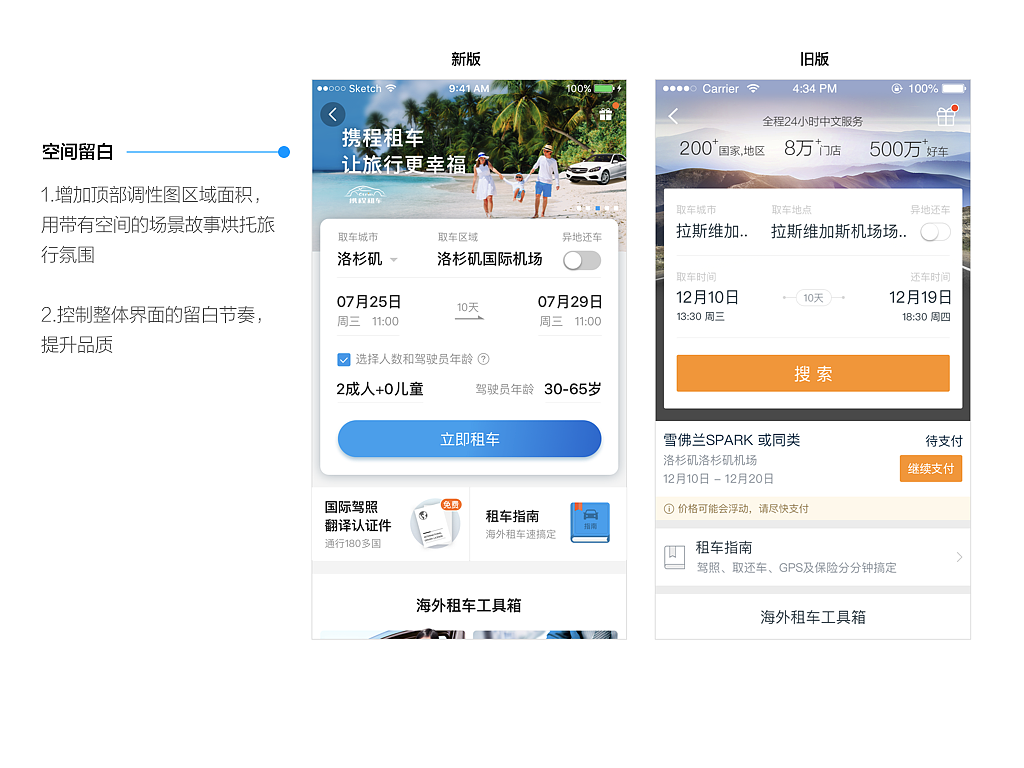Select driver age 30-65岁
Screen dimensions: 1024x768
(572, 389)
